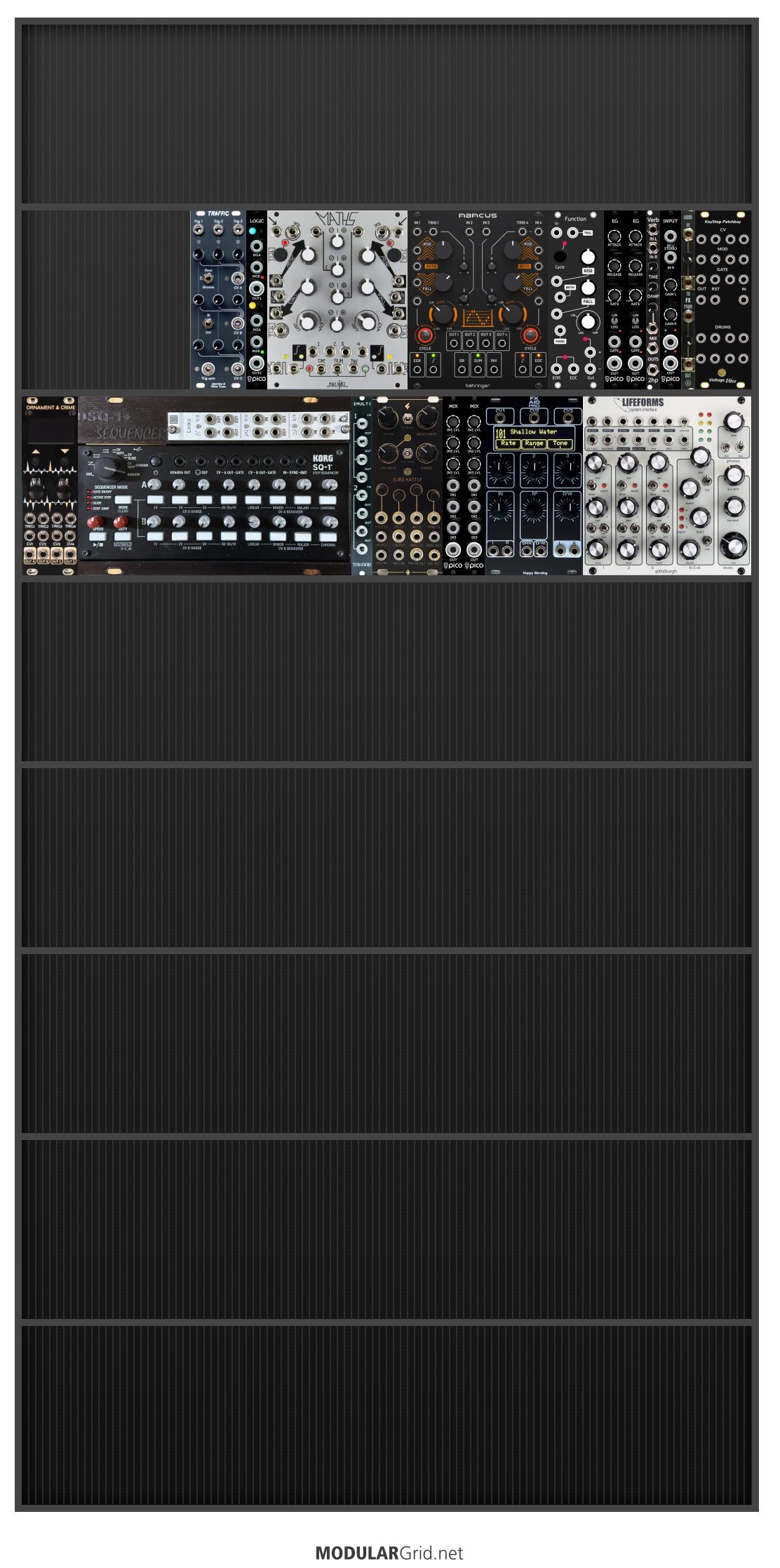
Task: Turn the left Rise knob on Abacus
Action: pos(443,249)
